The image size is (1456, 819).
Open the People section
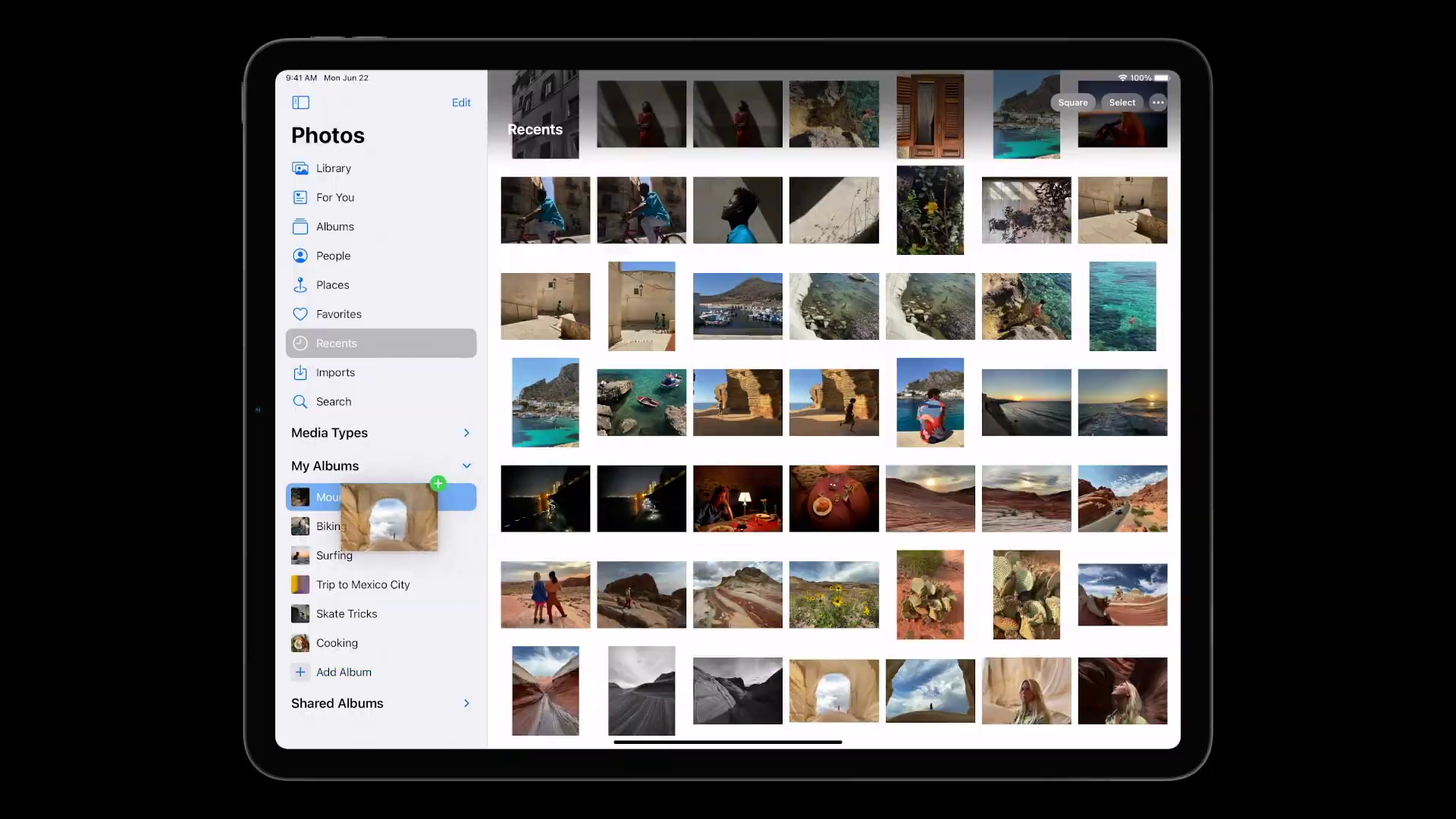[x=334, y=256]
